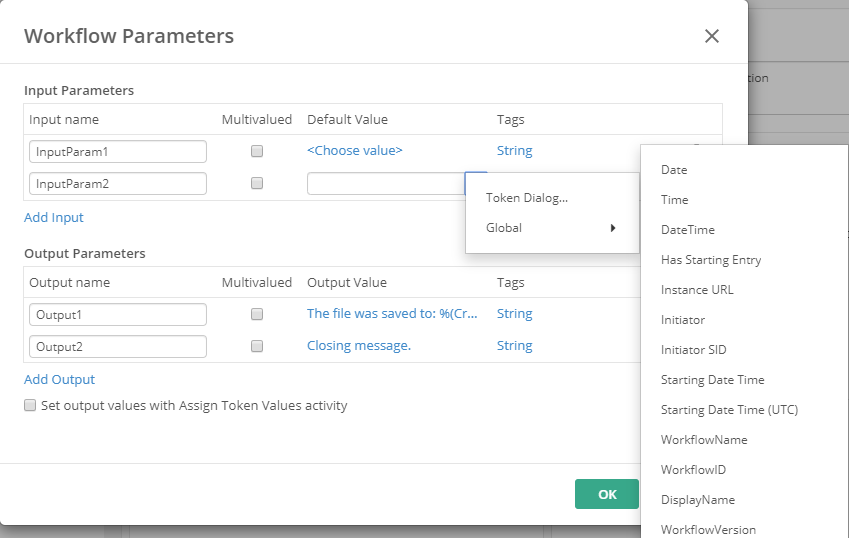
Task: Click the Add Output link
Action: (x=59, y=380)
